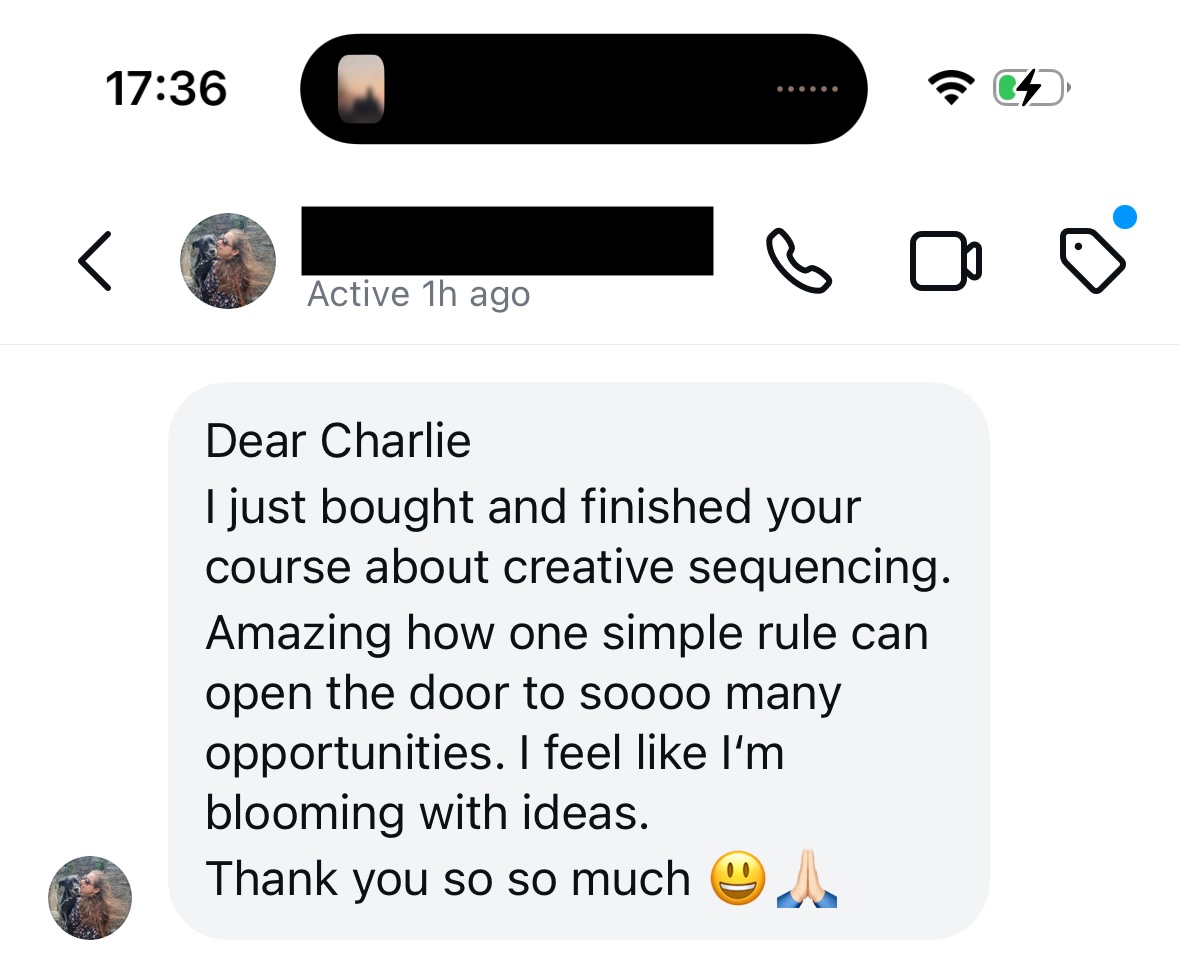Tap the Wi-Fi status icon

point(952,90)
